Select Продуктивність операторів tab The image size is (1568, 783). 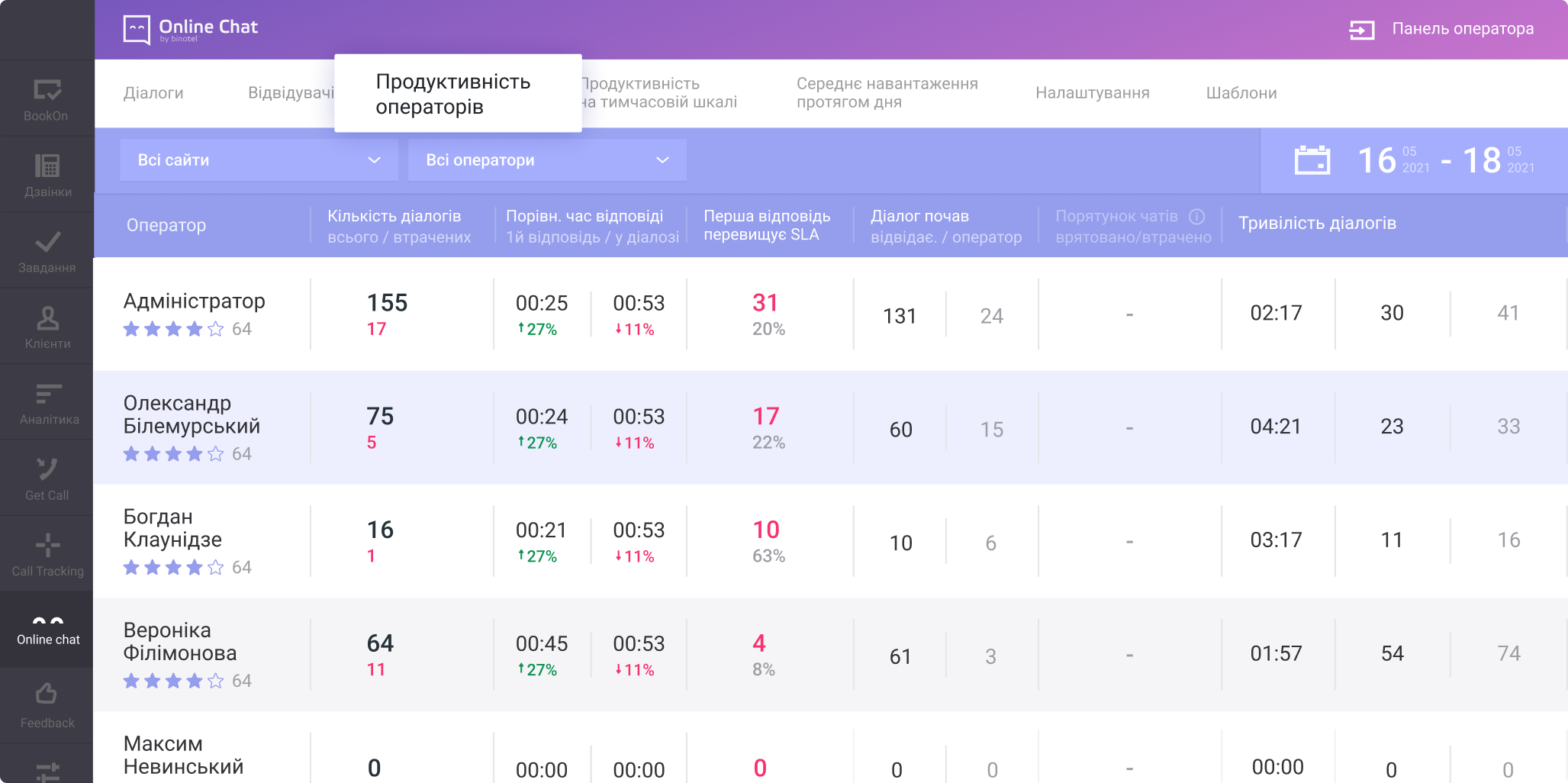coord(458,93)
